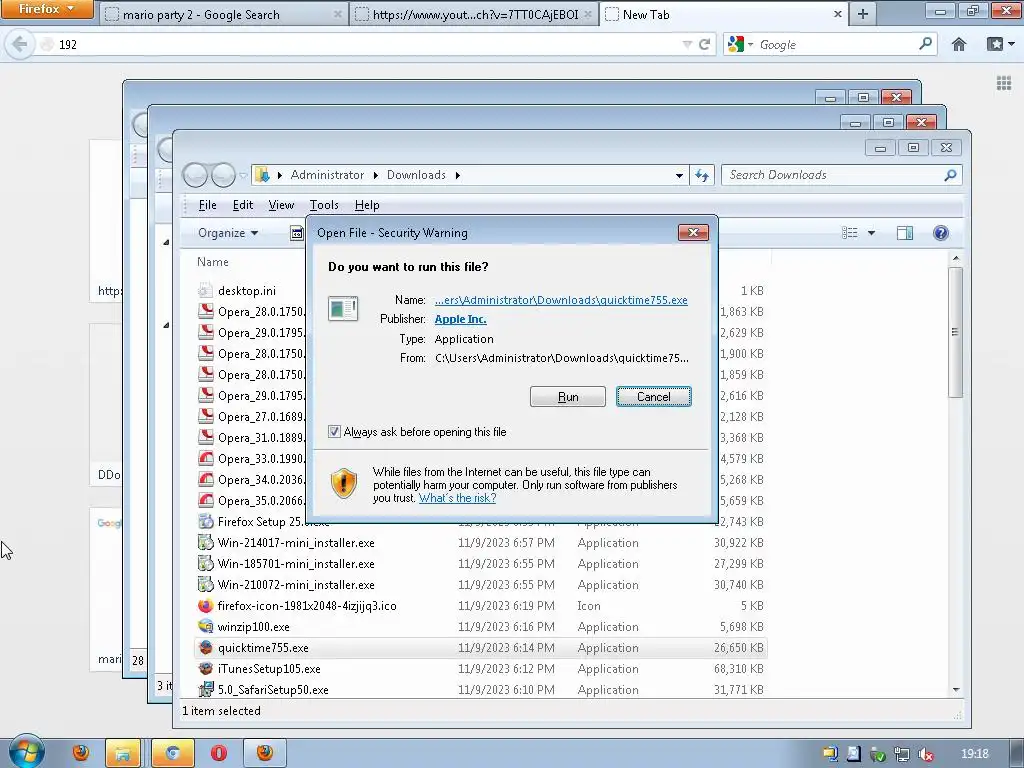
Task: Click the scrollbar up arrow in Downloads
Action: [955, 259]
